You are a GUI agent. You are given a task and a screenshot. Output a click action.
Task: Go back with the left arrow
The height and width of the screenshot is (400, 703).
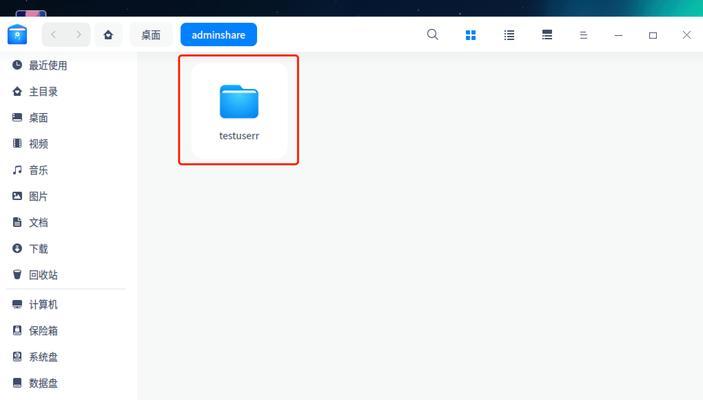53,35
